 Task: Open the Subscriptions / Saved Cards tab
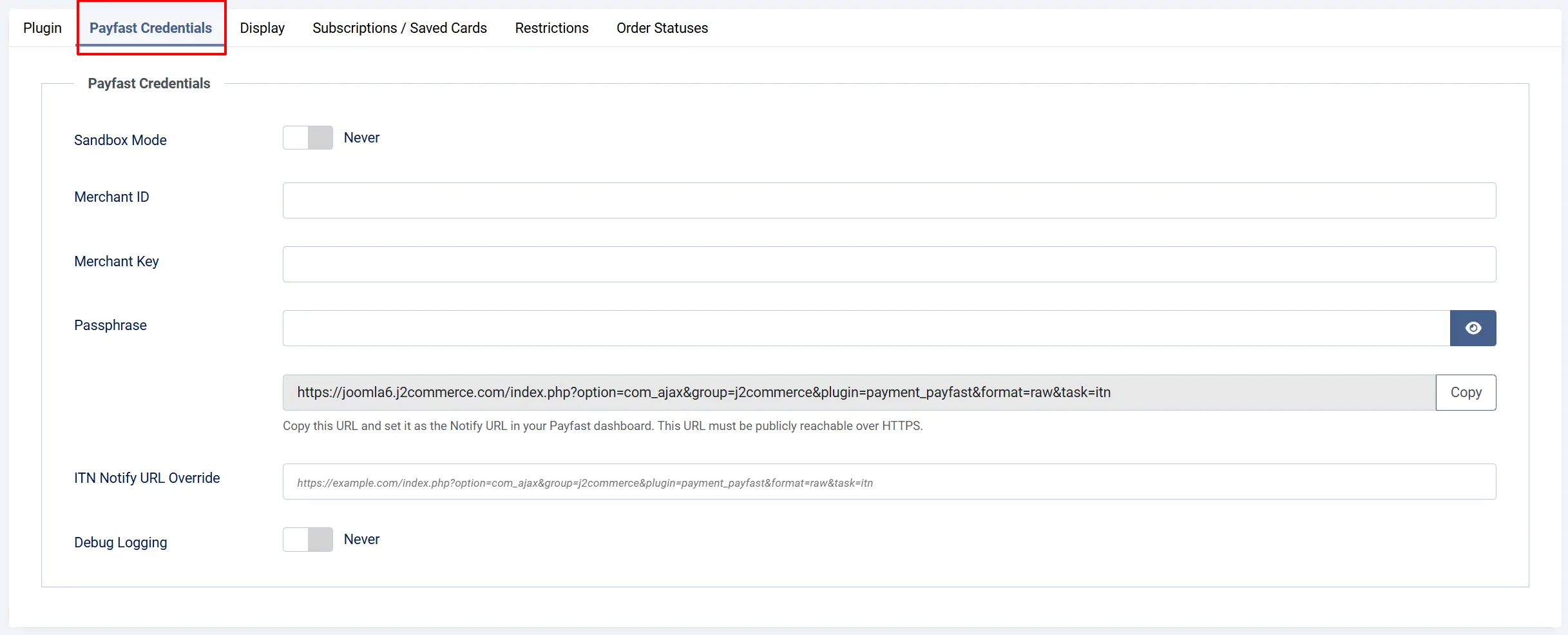399,28
